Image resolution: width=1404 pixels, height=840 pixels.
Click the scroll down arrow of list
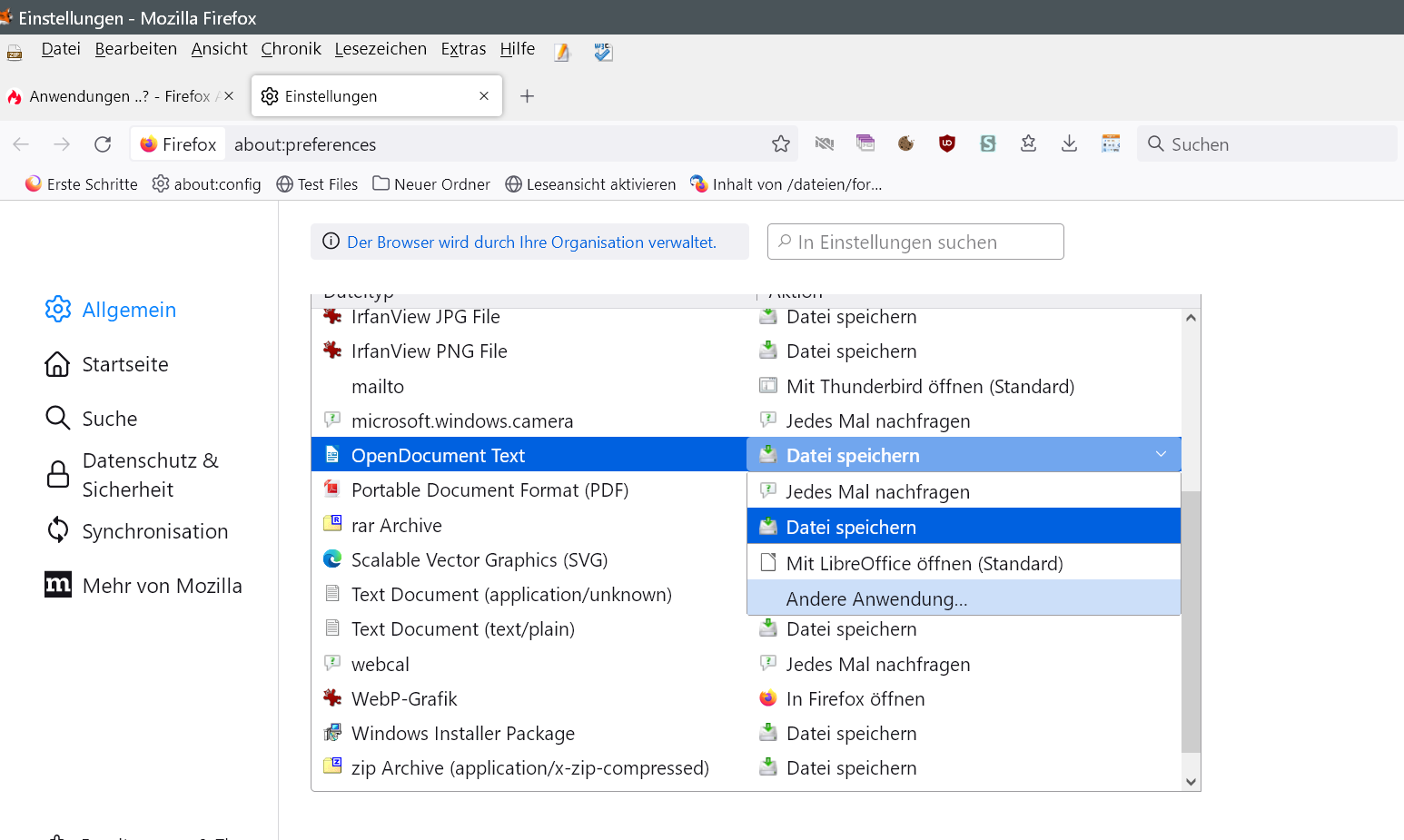(x=1191, y=782)
